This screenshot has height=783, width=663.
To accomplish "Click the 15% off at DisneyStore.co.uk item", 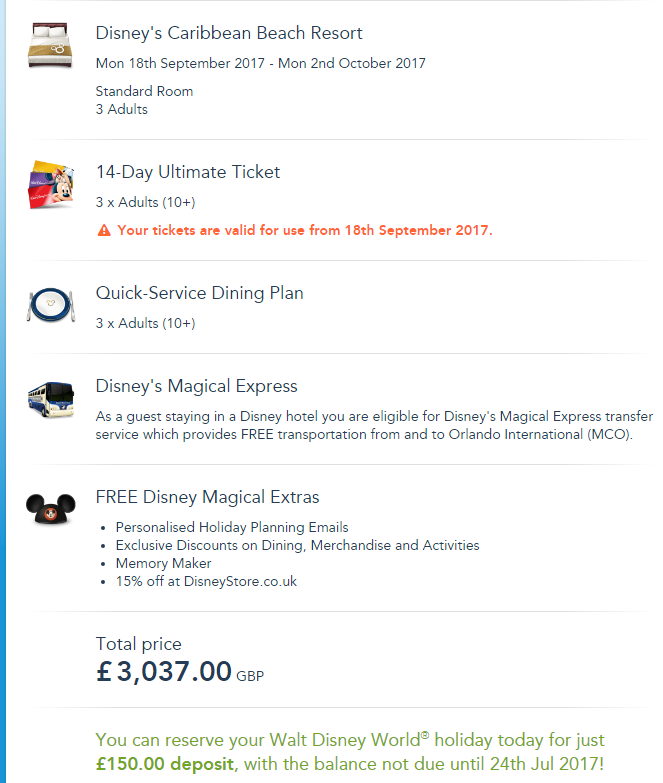I will tap(206, 581).
